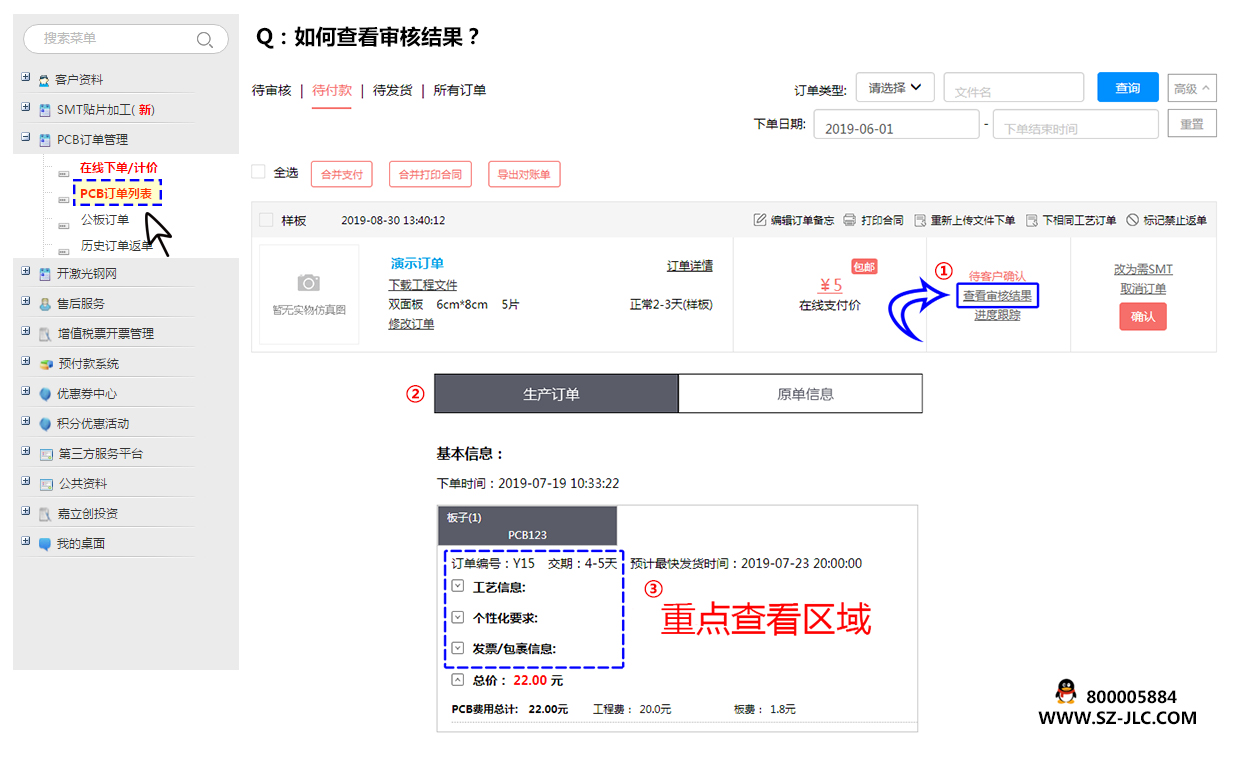The height and width of the screenshot is (764, 1247).
Task: Select the 生产订单 tab
Action: click(x=556, y=394)
